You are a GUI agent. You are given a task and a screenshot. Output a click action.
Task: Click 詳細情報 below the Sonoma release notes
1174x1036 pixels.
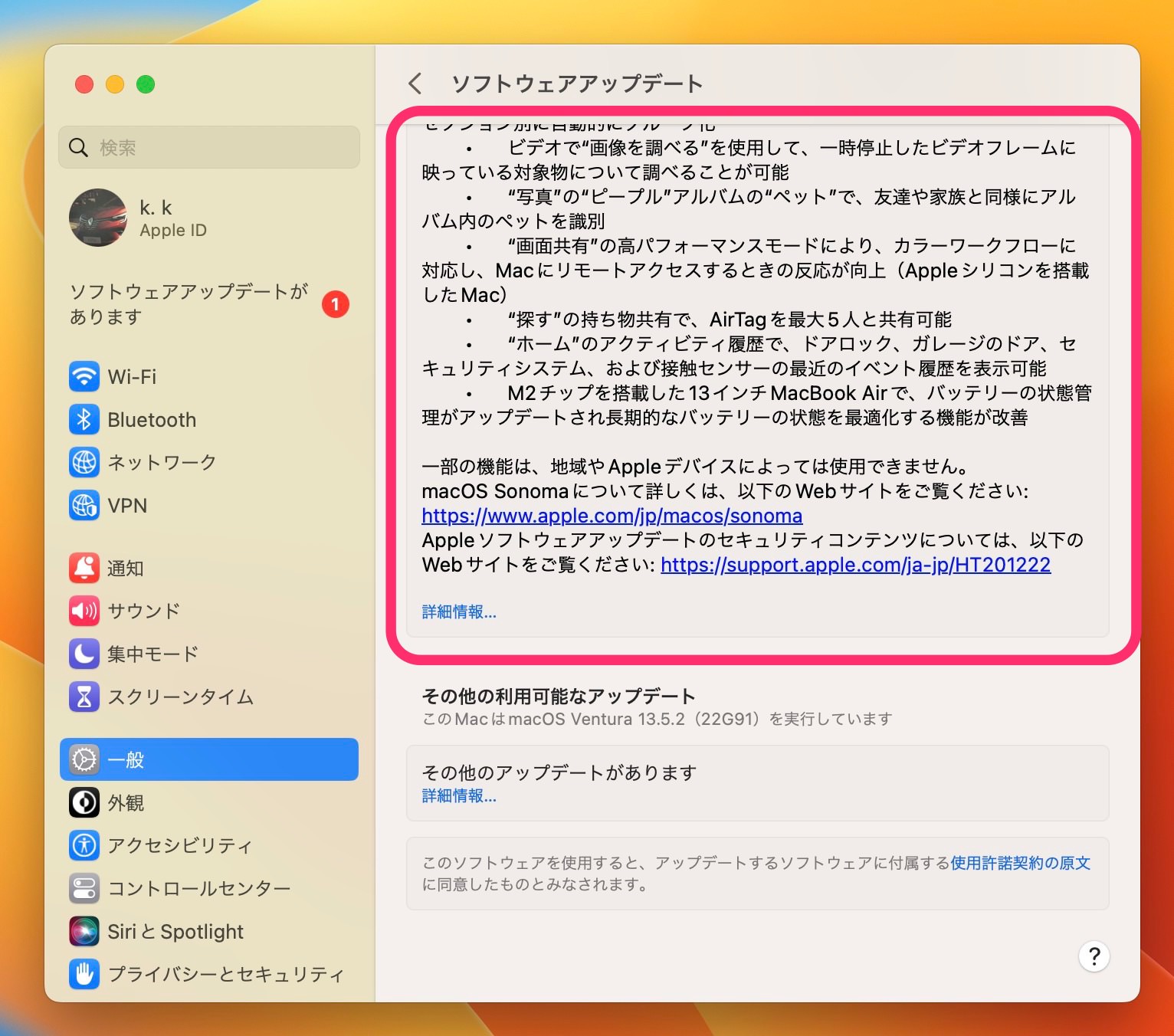click(459, 611)
